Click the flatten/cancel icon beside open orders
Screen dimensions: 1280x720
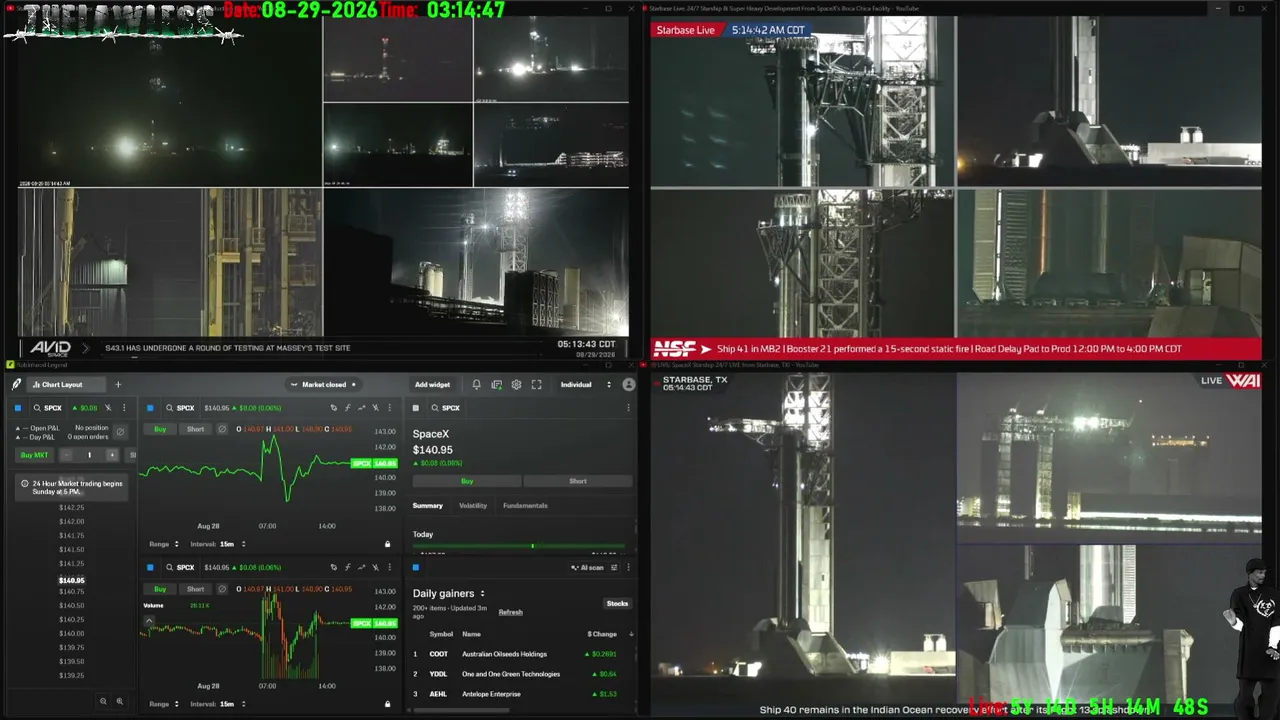pos(120,432)
